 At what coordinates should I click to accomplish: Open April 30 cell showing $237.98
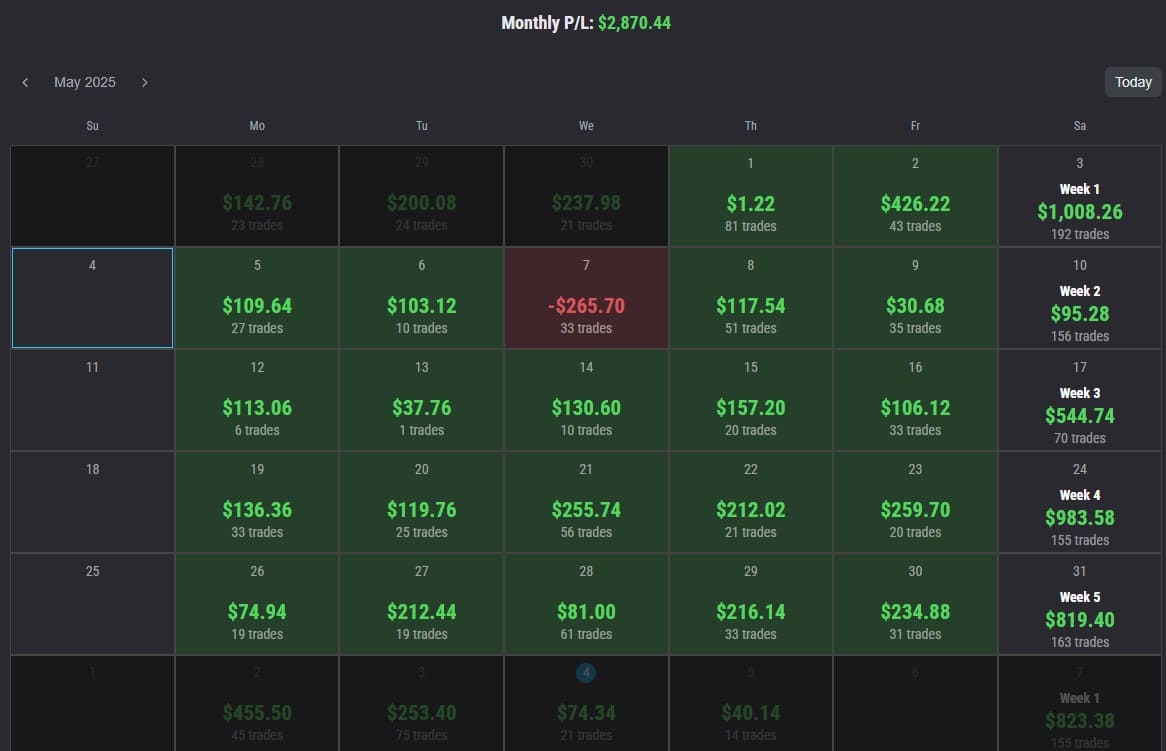tap(586, 196)
